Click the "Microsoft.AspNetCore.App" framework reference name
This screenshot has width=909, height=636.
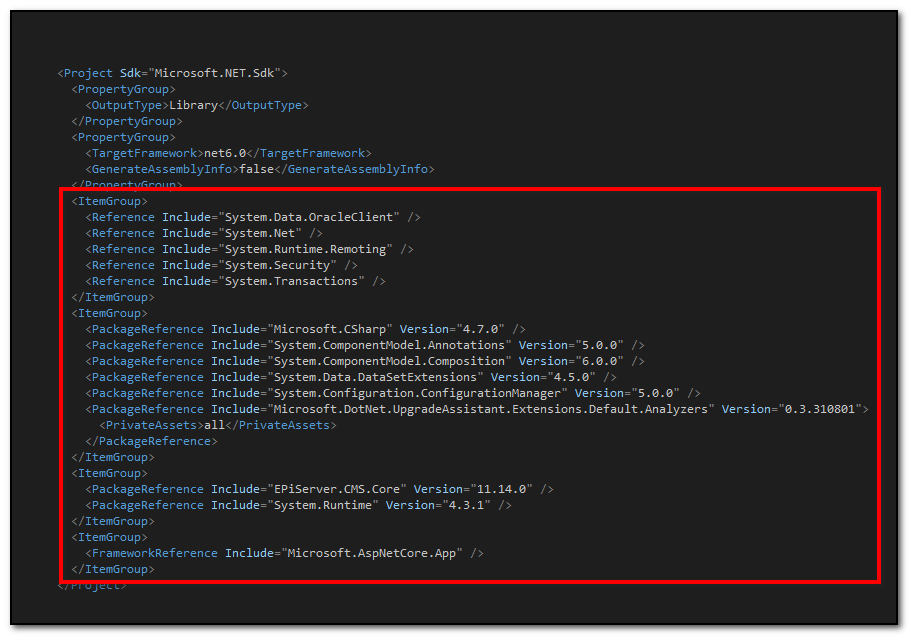pos(372,553)
